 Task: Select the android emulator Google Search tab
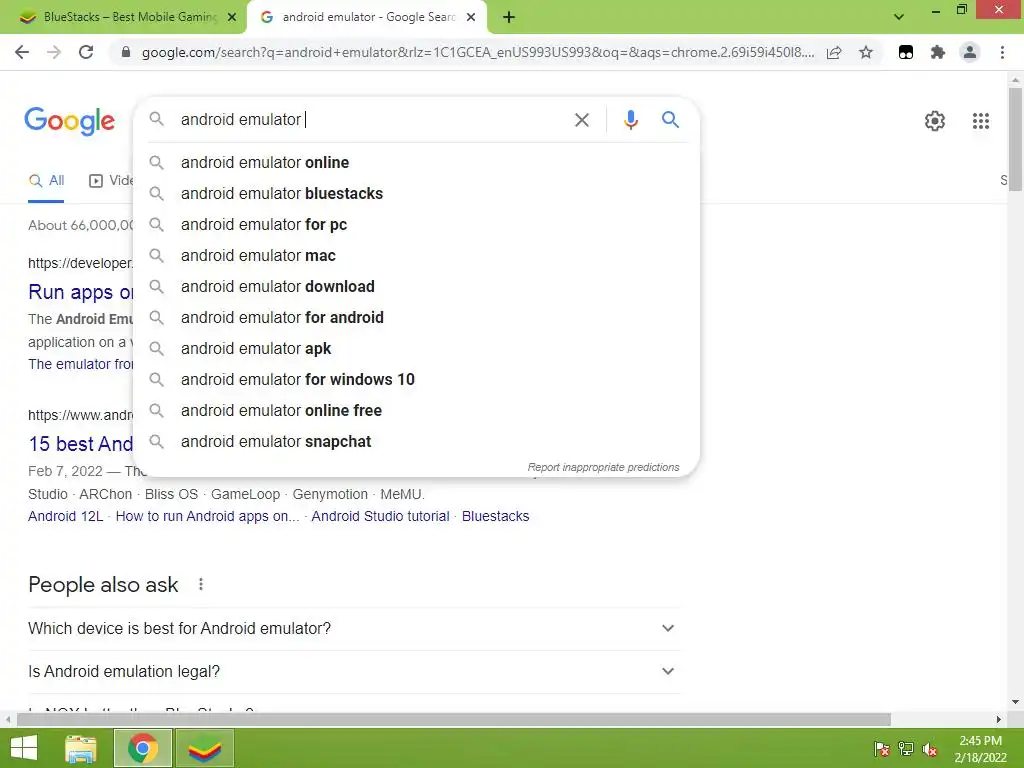pyautogui.click(x=367, y=18)
